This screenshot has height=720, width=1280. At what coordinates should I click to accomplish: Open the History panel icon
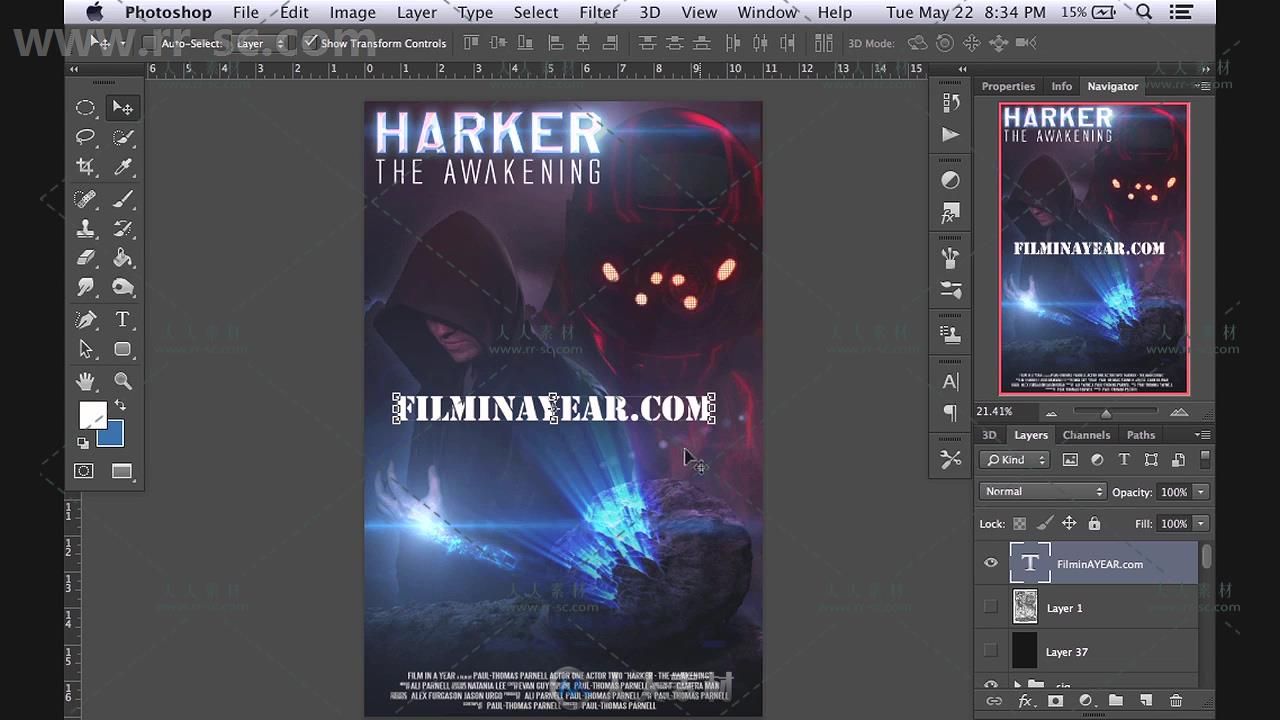(950, 102)
